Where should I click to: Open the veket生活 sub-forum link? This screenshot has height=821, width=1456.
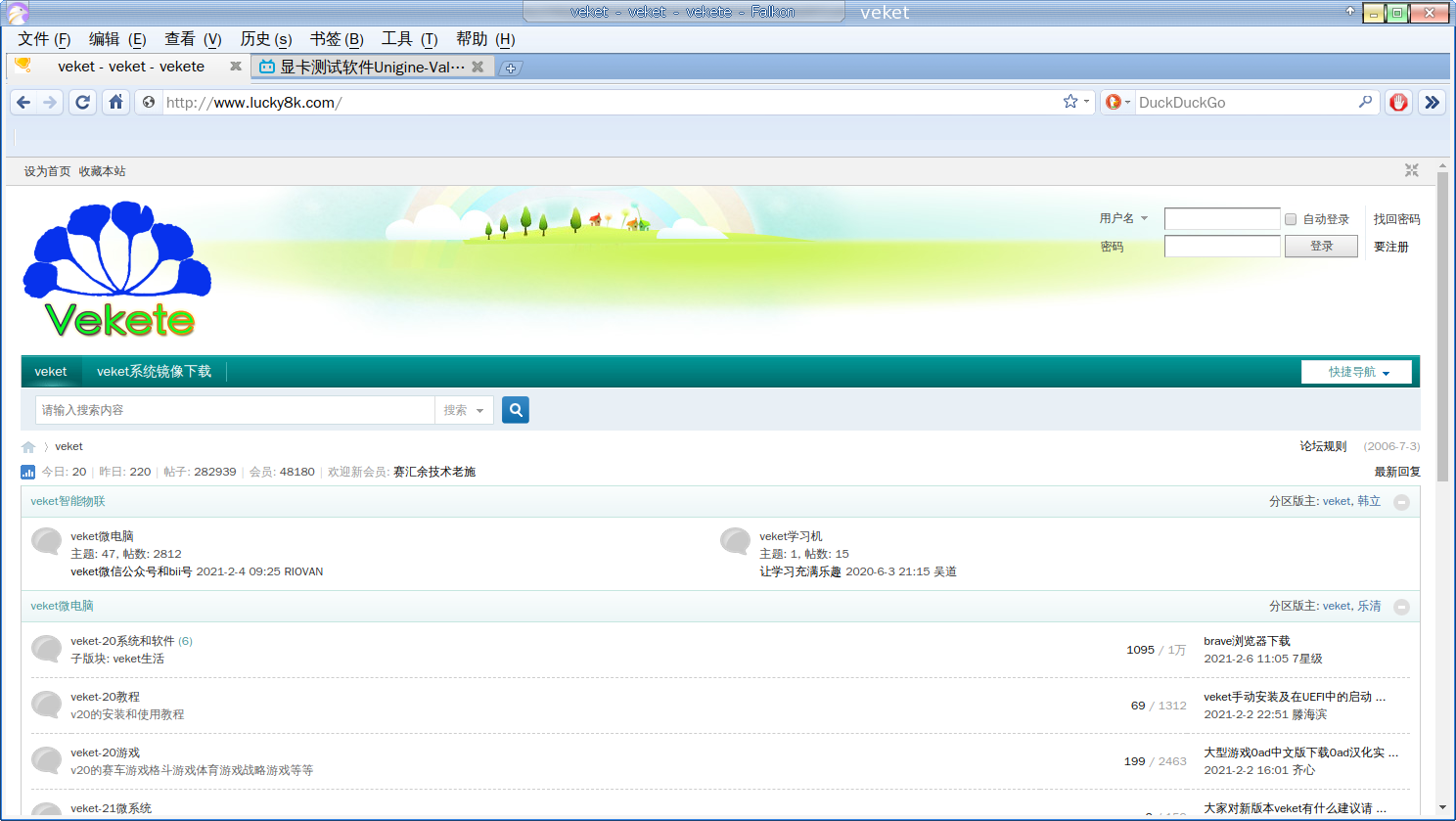tap(138, 659)
